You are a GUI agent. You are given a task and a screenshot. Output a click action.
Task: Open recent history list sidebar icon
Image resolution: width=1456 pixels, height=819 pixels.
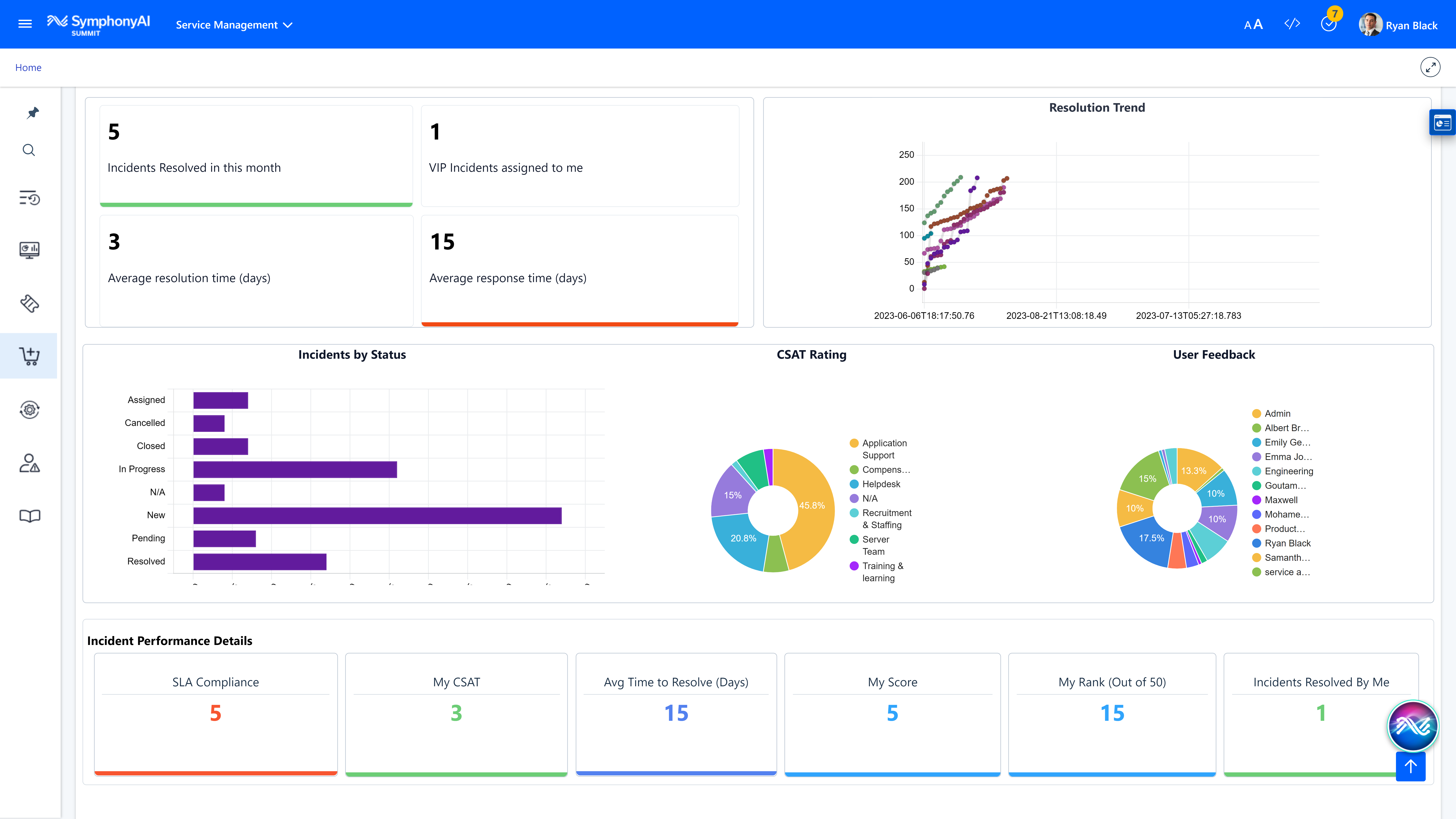click(29, 198)
